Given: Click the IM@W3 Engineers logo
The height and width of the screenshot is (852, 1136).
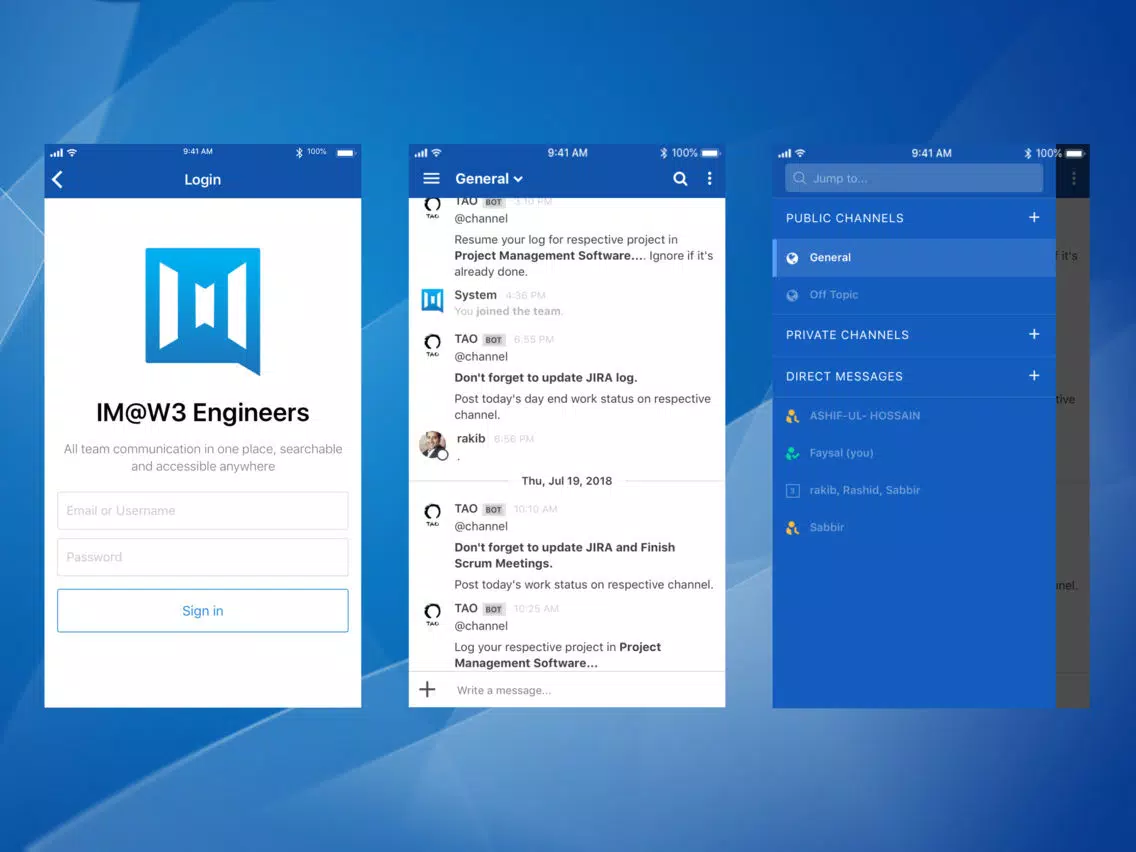Looking at the screenshot, I should (203, 311).
